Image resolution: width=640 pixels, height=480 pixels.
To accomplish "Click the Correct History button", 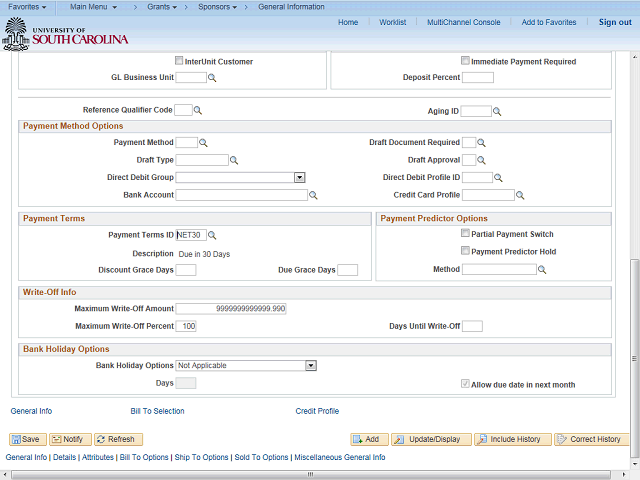I will click(592, 439).
